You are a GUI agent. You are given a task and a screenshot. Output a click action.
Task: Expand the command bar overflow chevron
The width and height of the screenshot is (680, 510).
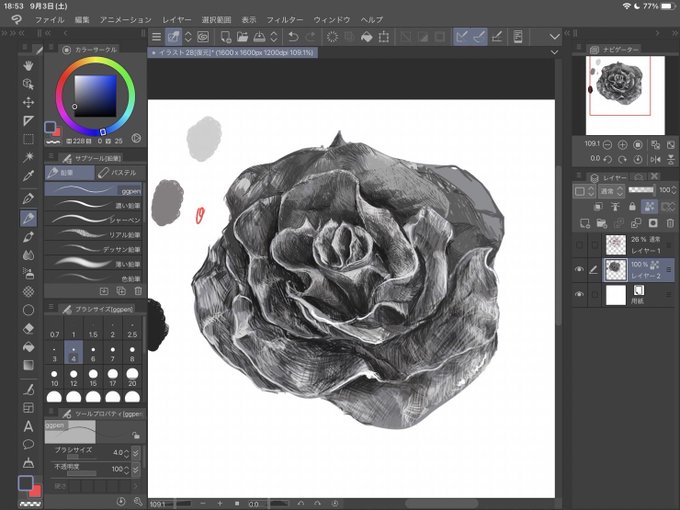(554, 37)
